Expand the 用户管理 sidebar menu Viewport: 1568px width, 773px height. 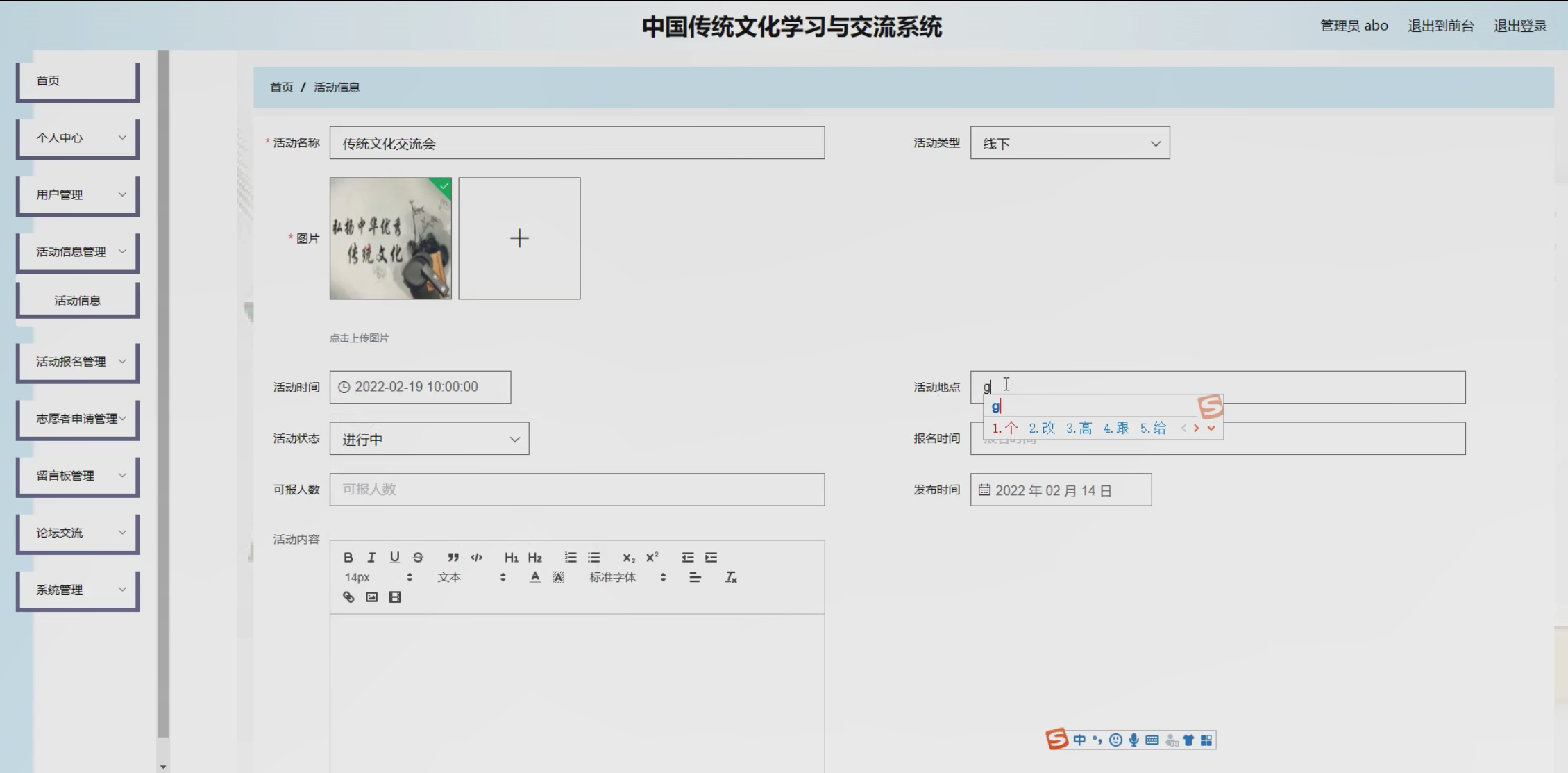78,195
